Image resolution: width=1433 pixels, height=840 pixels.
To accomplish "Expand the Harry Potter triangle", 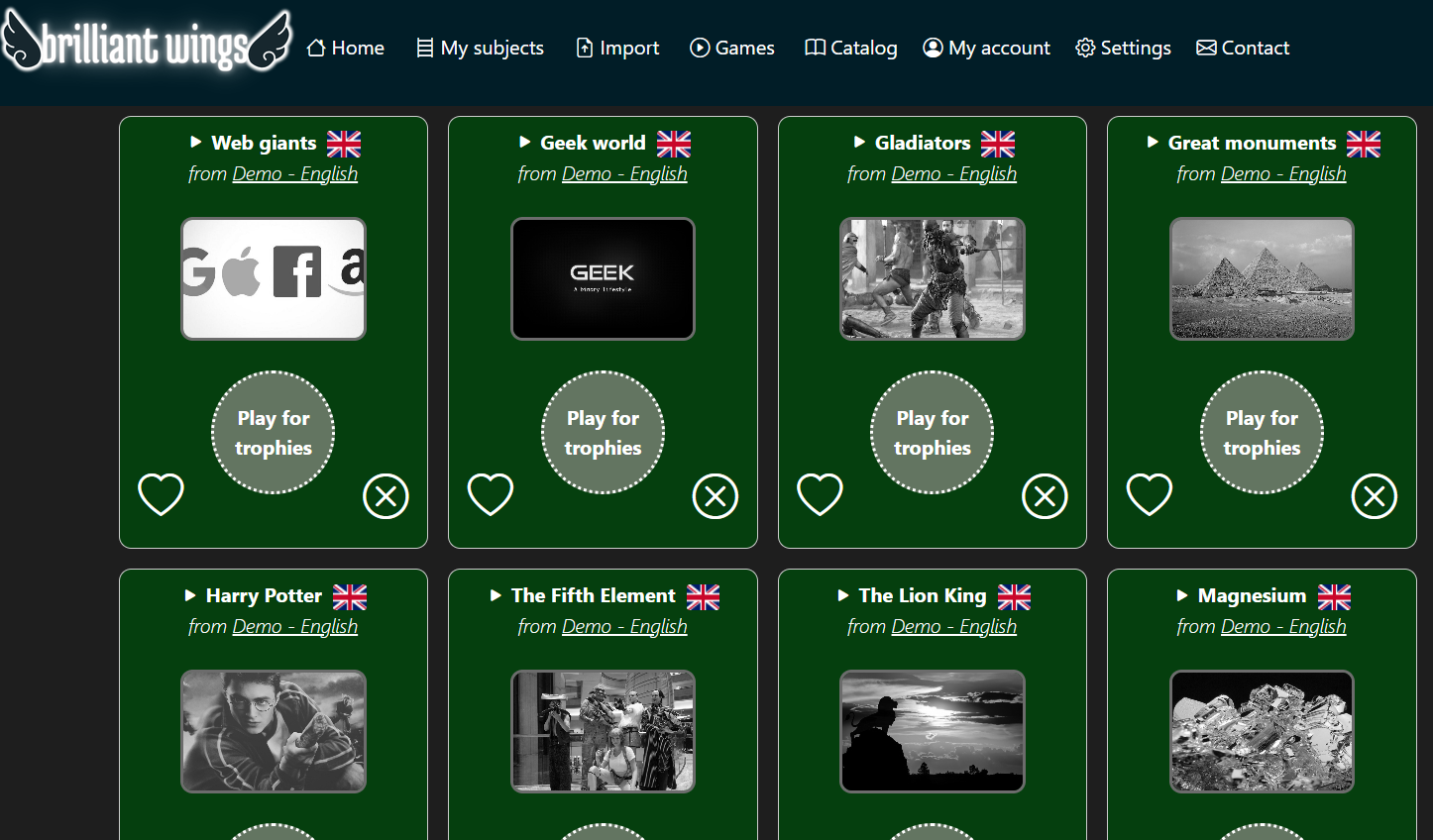I will [190, 595].
